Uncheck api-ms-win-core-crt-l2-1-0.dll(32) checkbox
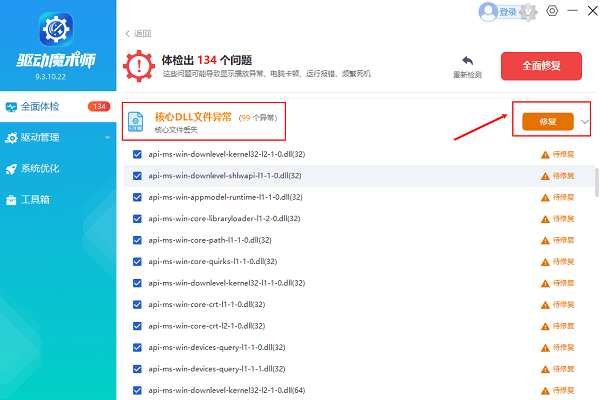Image resolution: width=600 pixels, height=400 pixels. [137, 326]
